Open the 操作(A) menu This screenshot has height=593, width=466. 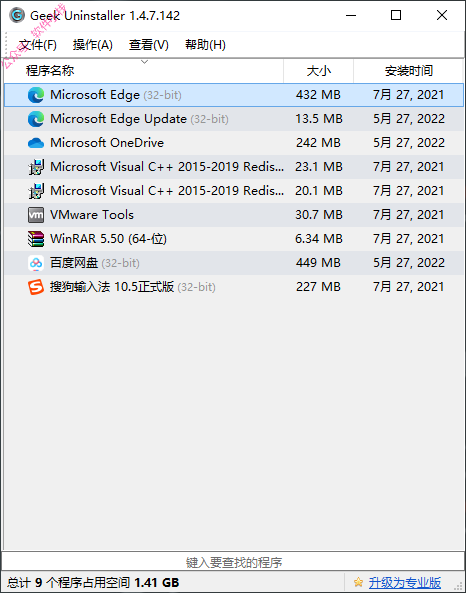(93, 45)
